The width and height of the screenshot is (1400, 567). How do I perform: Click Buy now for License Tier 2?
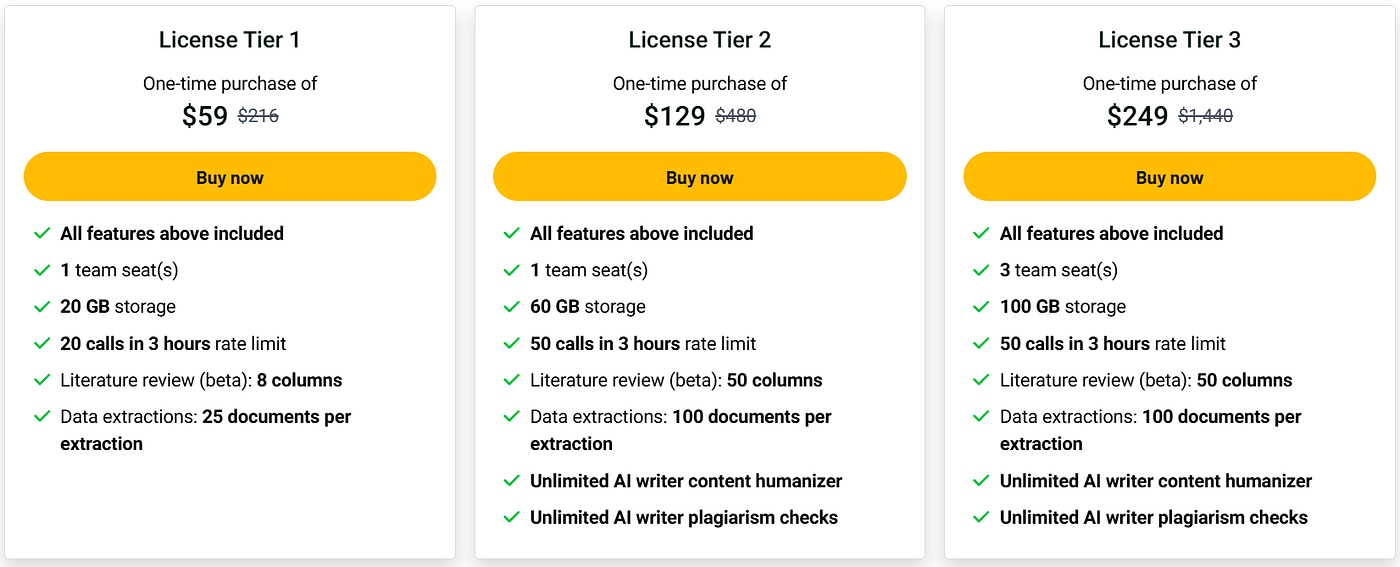click(700, 177)
